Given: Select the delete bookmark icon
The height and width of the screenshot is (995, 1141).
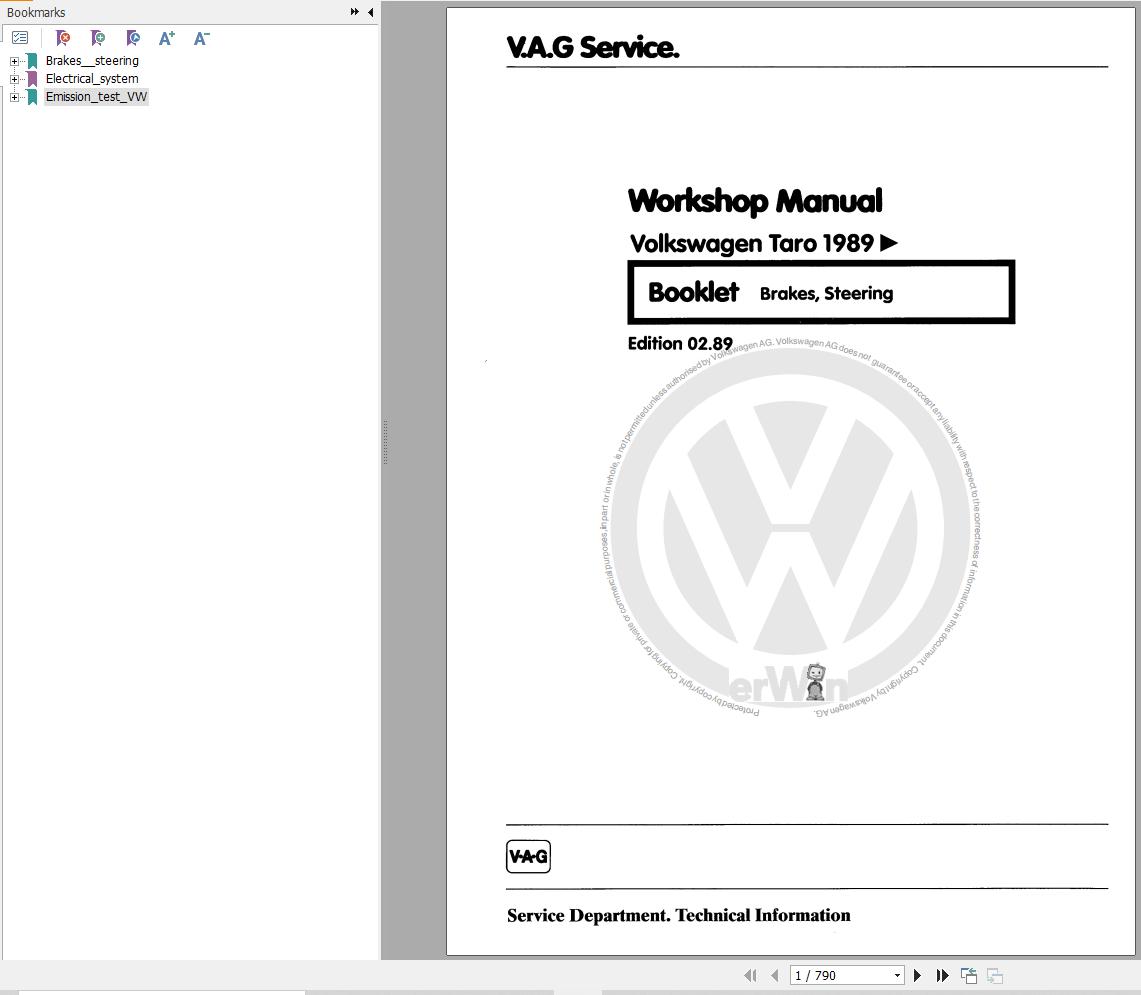Looking at the screenshot, I should 62,37.
